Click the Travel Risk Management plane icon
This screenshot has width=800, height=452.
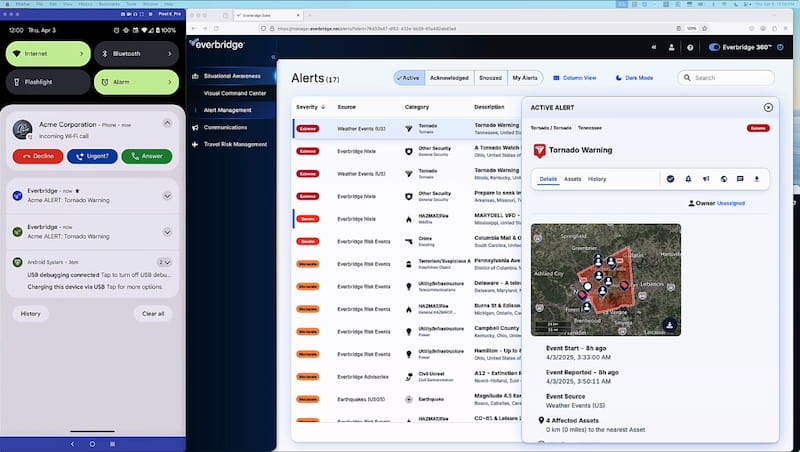(x=195, y=144)
